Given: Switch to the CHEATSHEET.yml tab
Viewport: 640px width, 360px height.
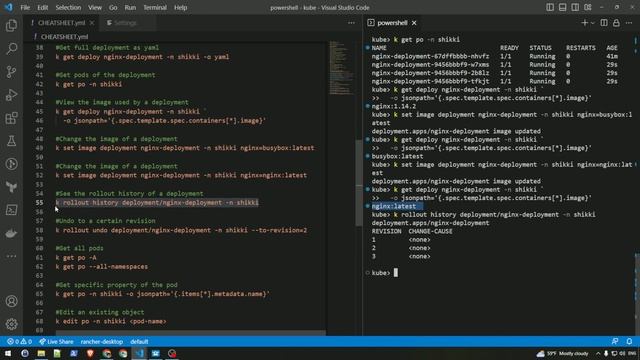Looking at the screenshot, I should click(62, 23).
